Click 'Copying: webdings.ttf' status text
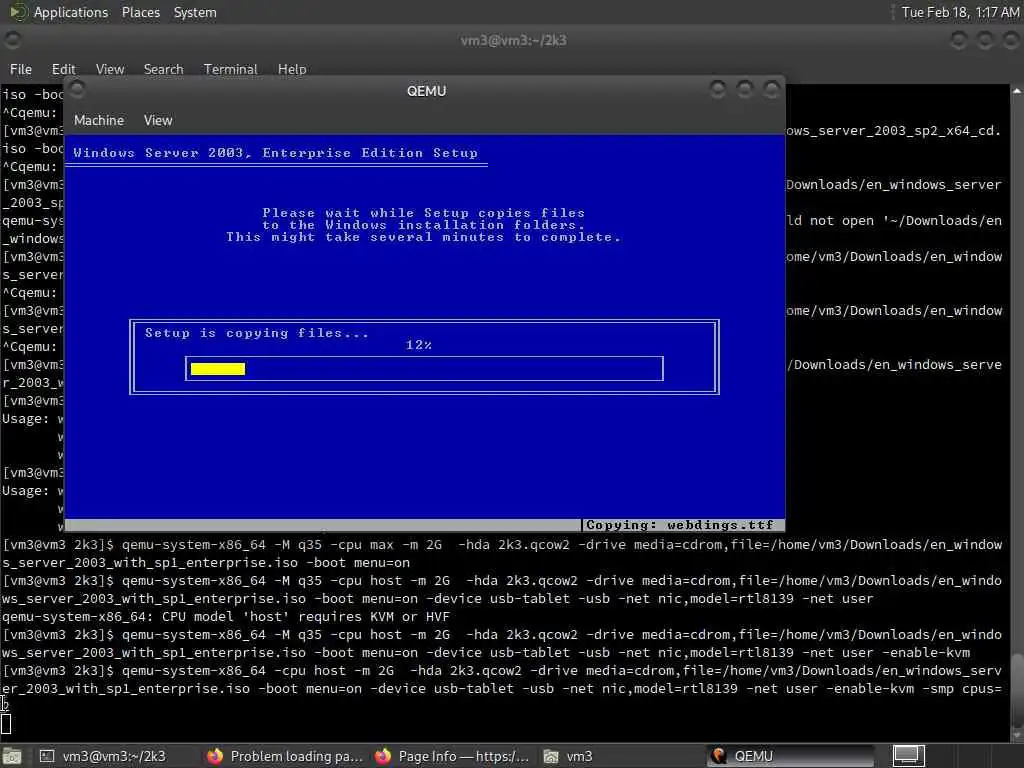Image resolution: width=1024 pixels, height=768 pixels. pyautogui.click(x=680, y=525)
